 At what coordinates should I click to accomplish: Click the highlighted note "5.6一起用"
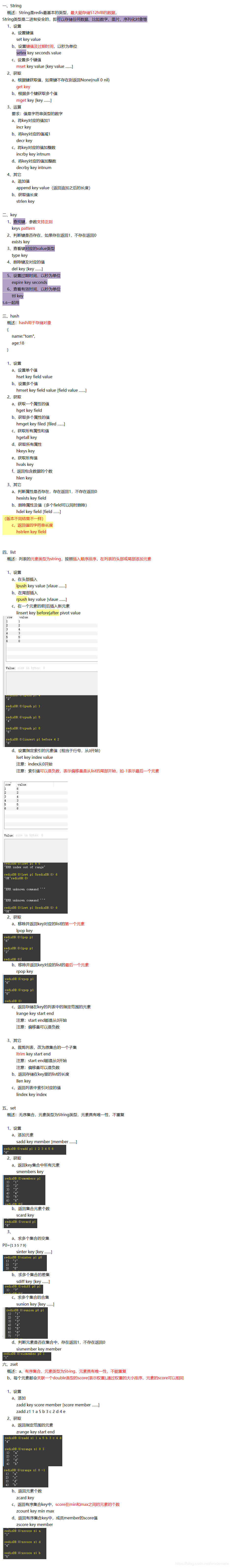pyautogui.click(x=11, y=302)
